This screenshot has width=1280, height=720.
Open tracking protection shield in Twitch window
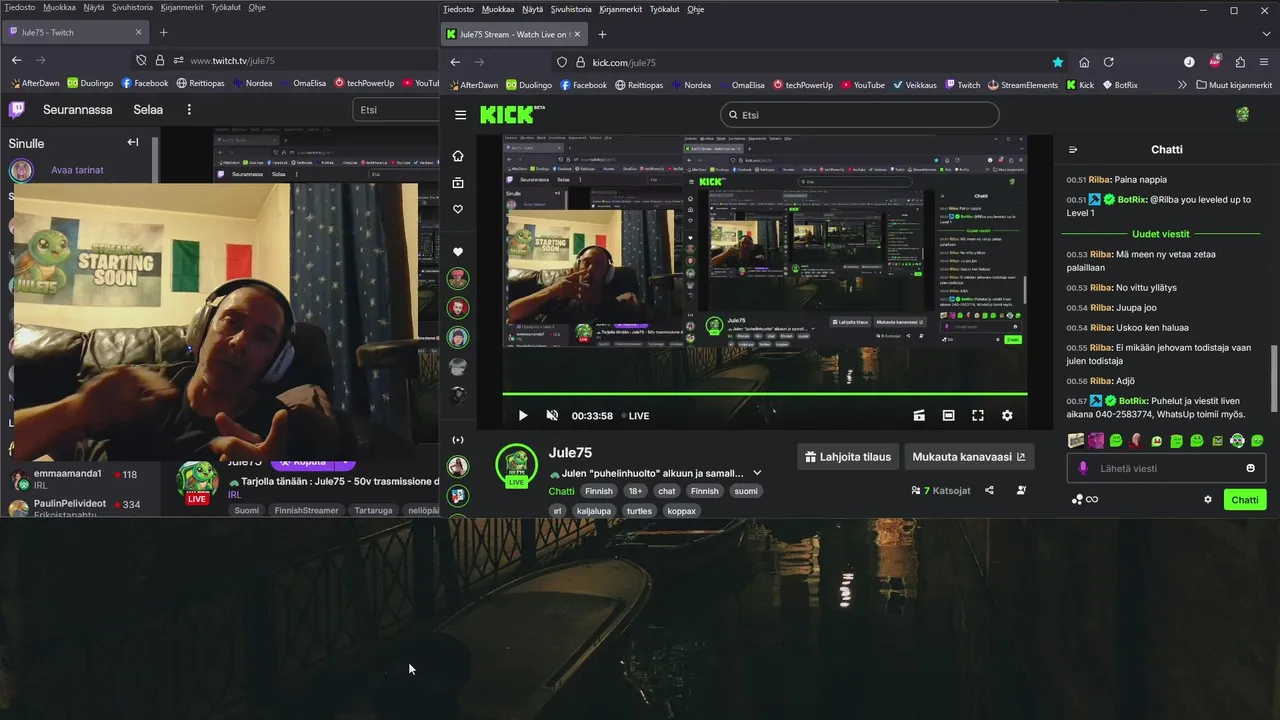click(142, 60)
